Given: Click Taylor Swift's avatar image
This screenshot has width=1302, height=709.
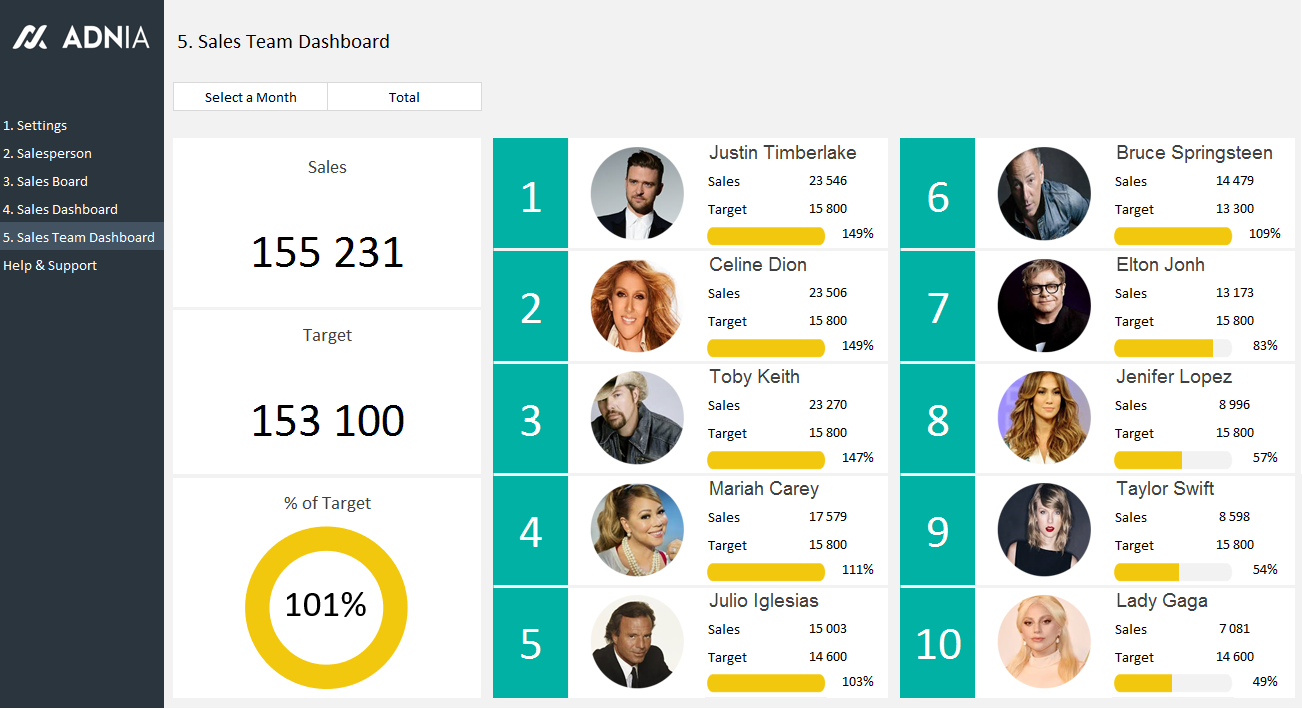Looking at the screenshot, I should point(1044,530).
